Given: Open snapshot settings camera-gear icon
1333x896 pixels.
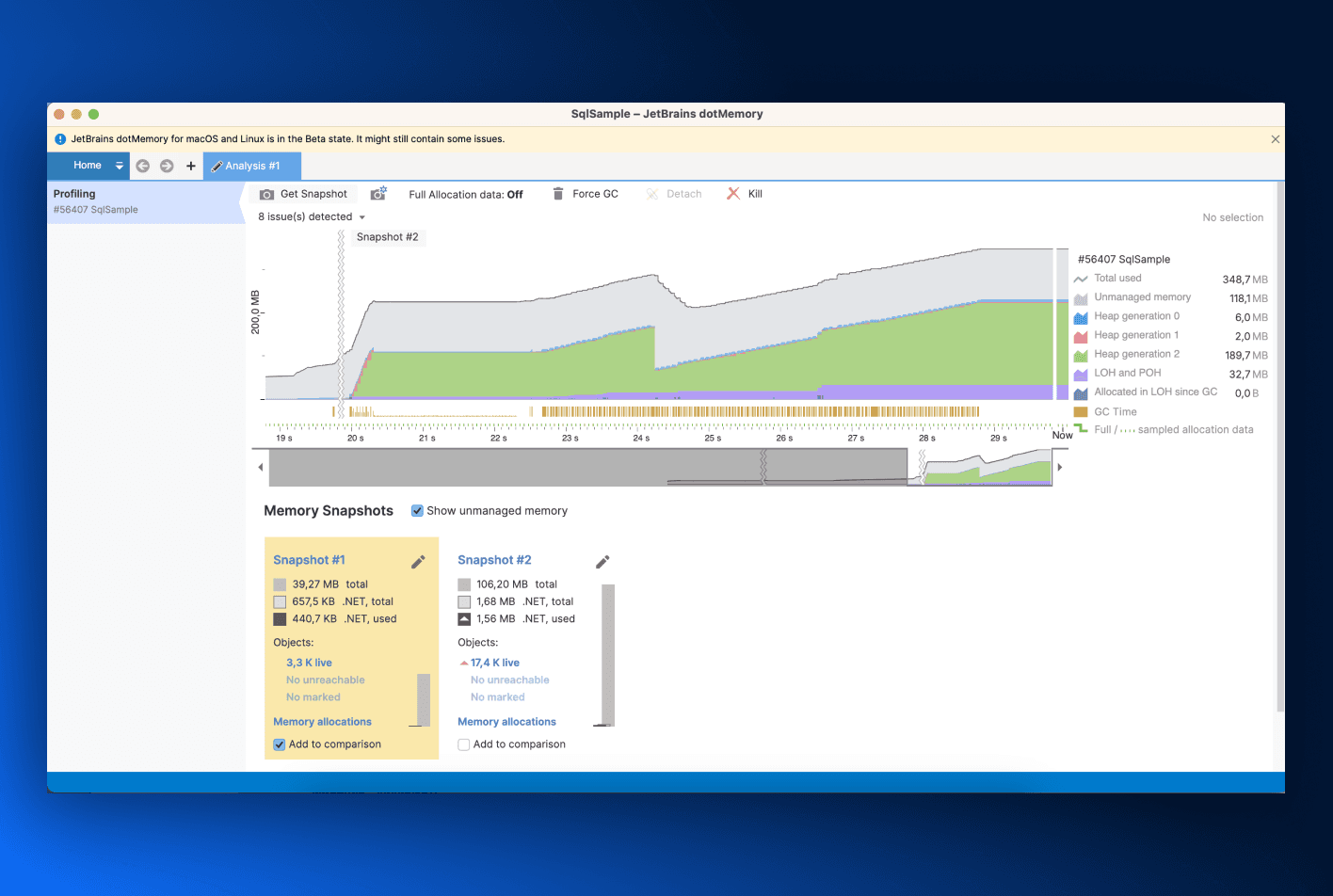Looking at the screenshot, I should 378,194.
